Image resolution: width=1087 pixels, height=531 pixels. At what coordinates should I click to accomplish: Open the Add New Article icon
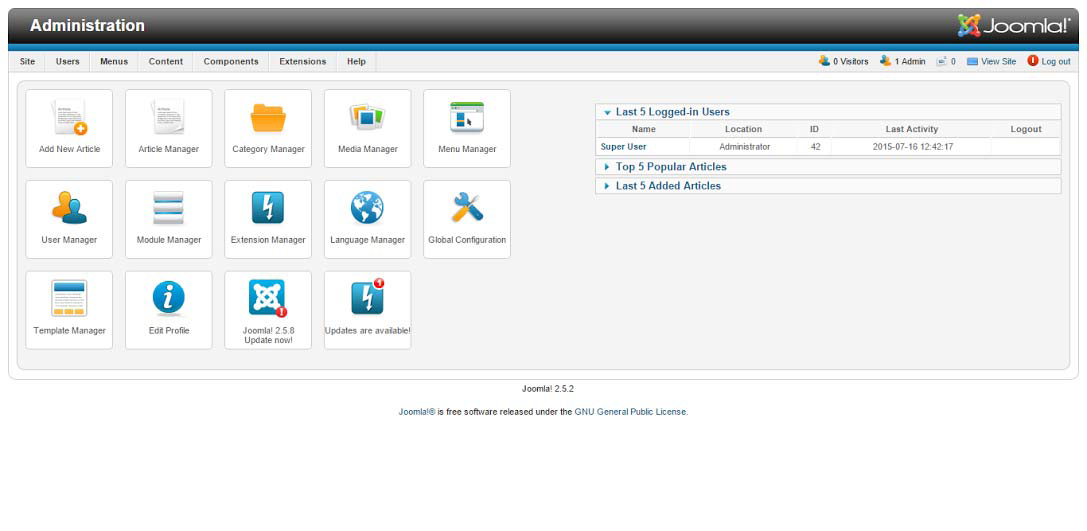coord(70,117)
